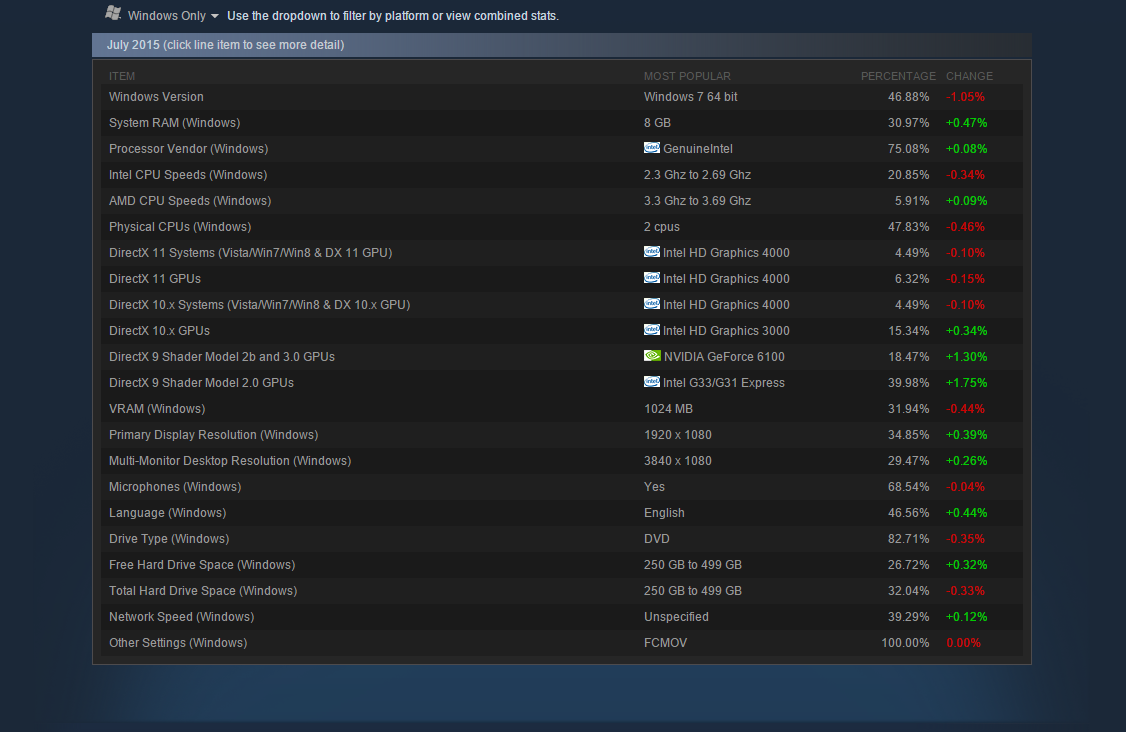Click the 82.71% percentage
Image resolution: width=1126 pixels, height=732 pixels.
(908, 539)
